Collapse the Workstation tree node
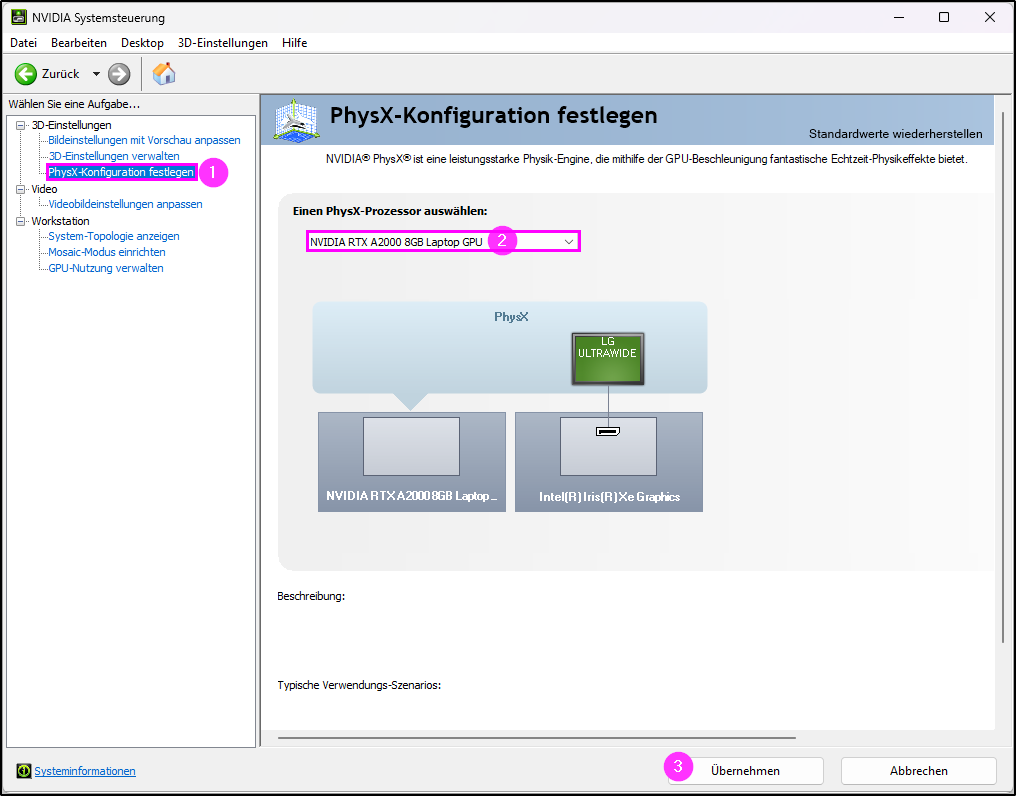Screen dimensions: 1016x796 21,221
